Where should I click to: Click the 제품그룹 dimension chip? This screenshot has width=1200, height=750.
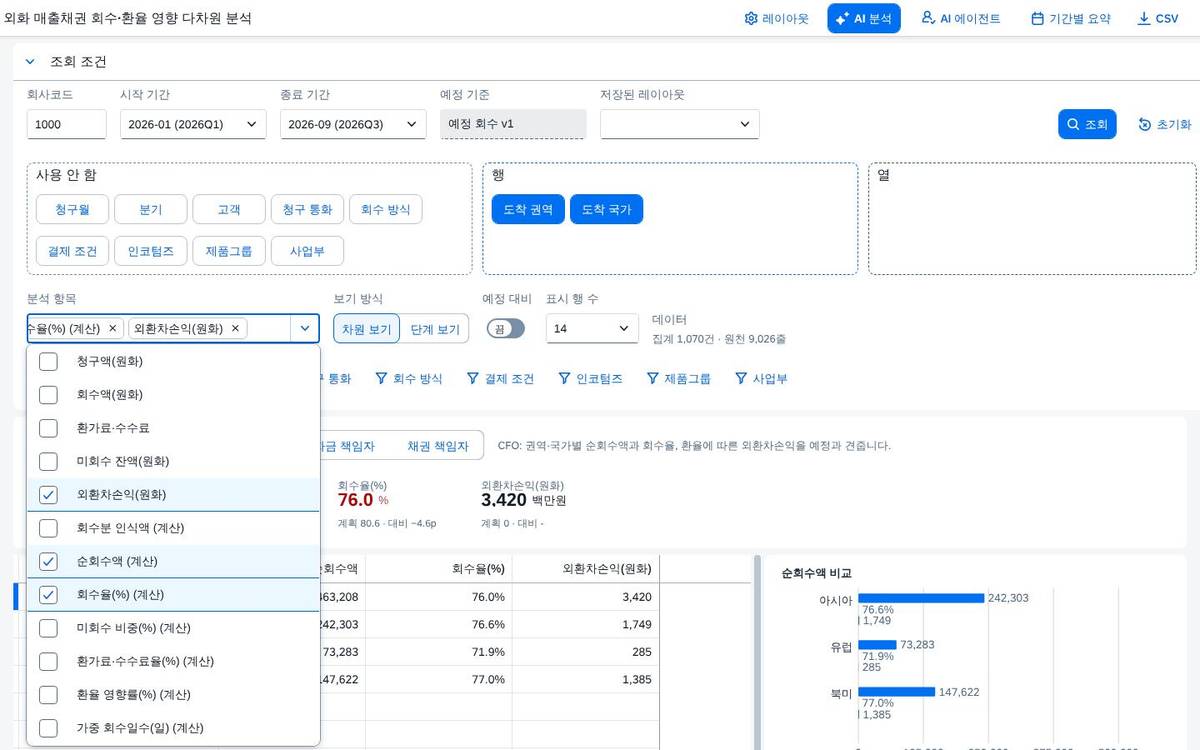(x=229, y=251)
